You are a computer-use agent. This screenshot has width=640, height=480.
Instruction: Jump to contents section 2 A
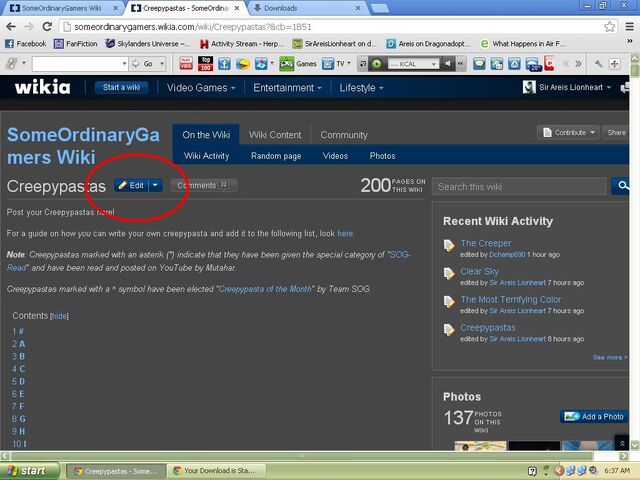(x=19, y=344)
